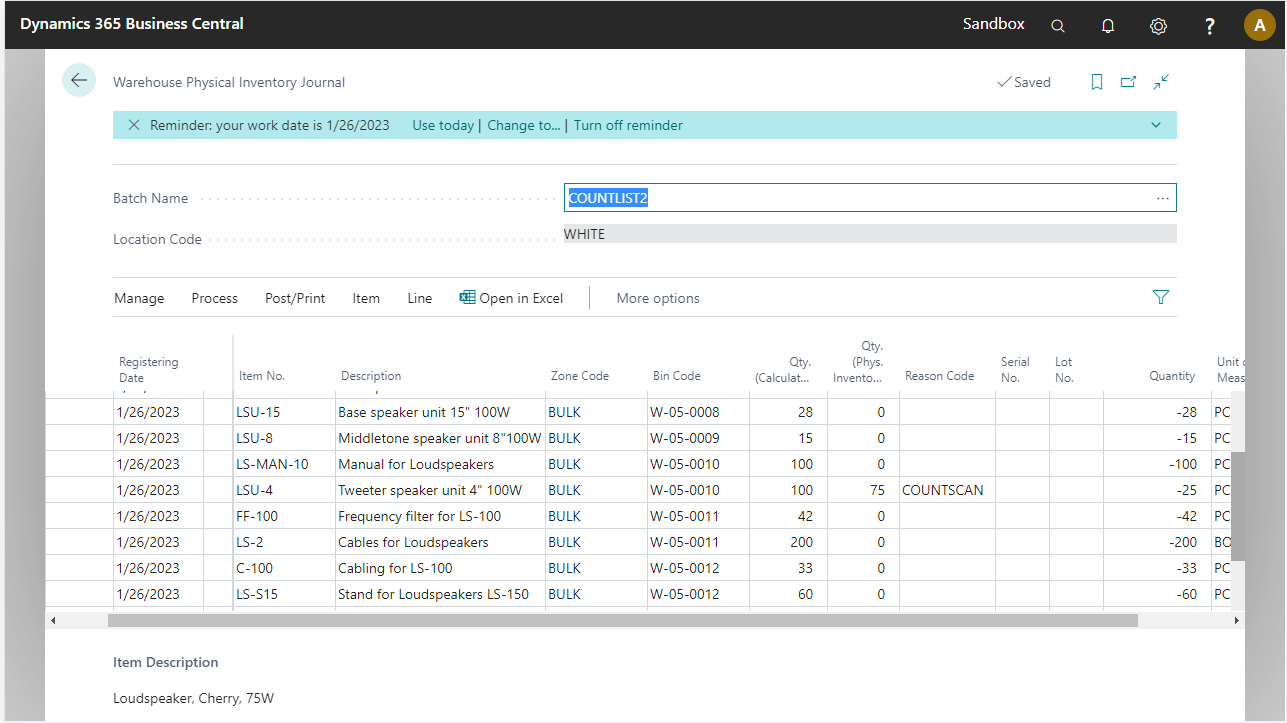Click Open in Excel button
The width and height of the screenshot is (1287, 723).
click(511, 298)
